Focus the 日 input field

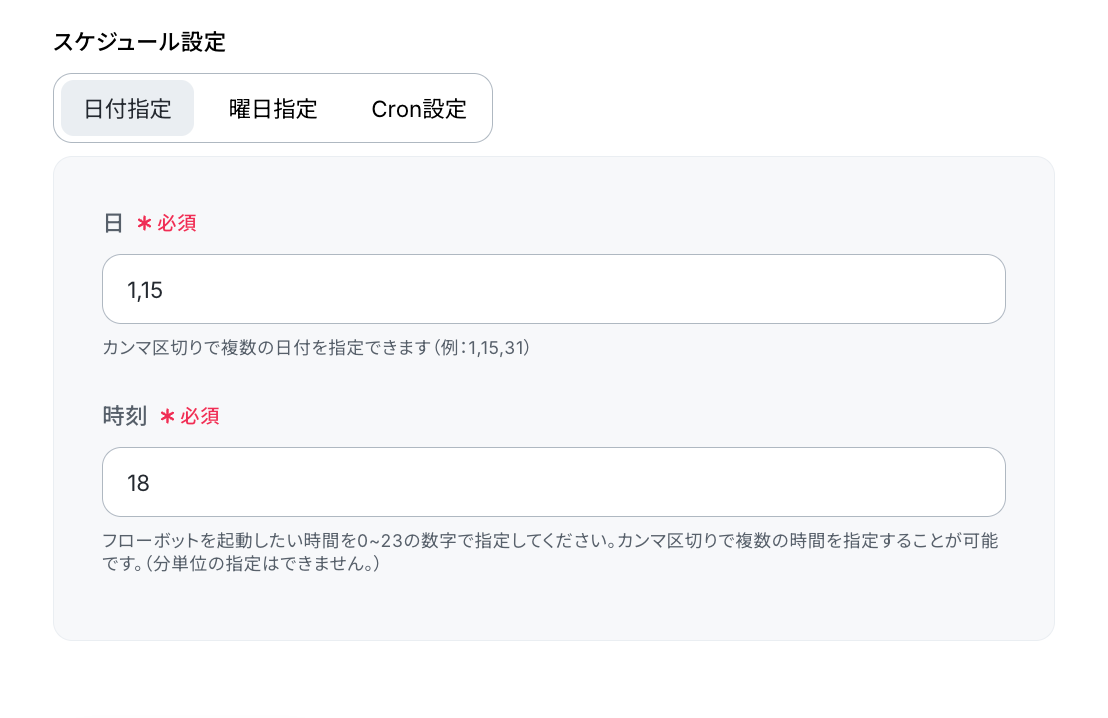(x=553, y=289)
